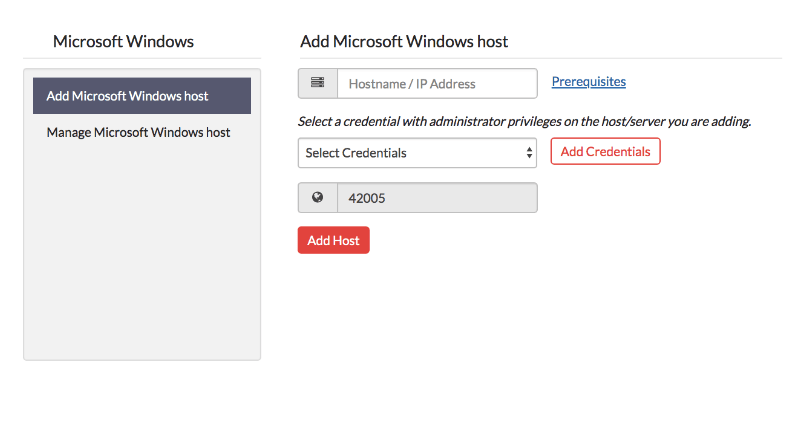Click the Select Credentials placeholder text

[356, 153]
